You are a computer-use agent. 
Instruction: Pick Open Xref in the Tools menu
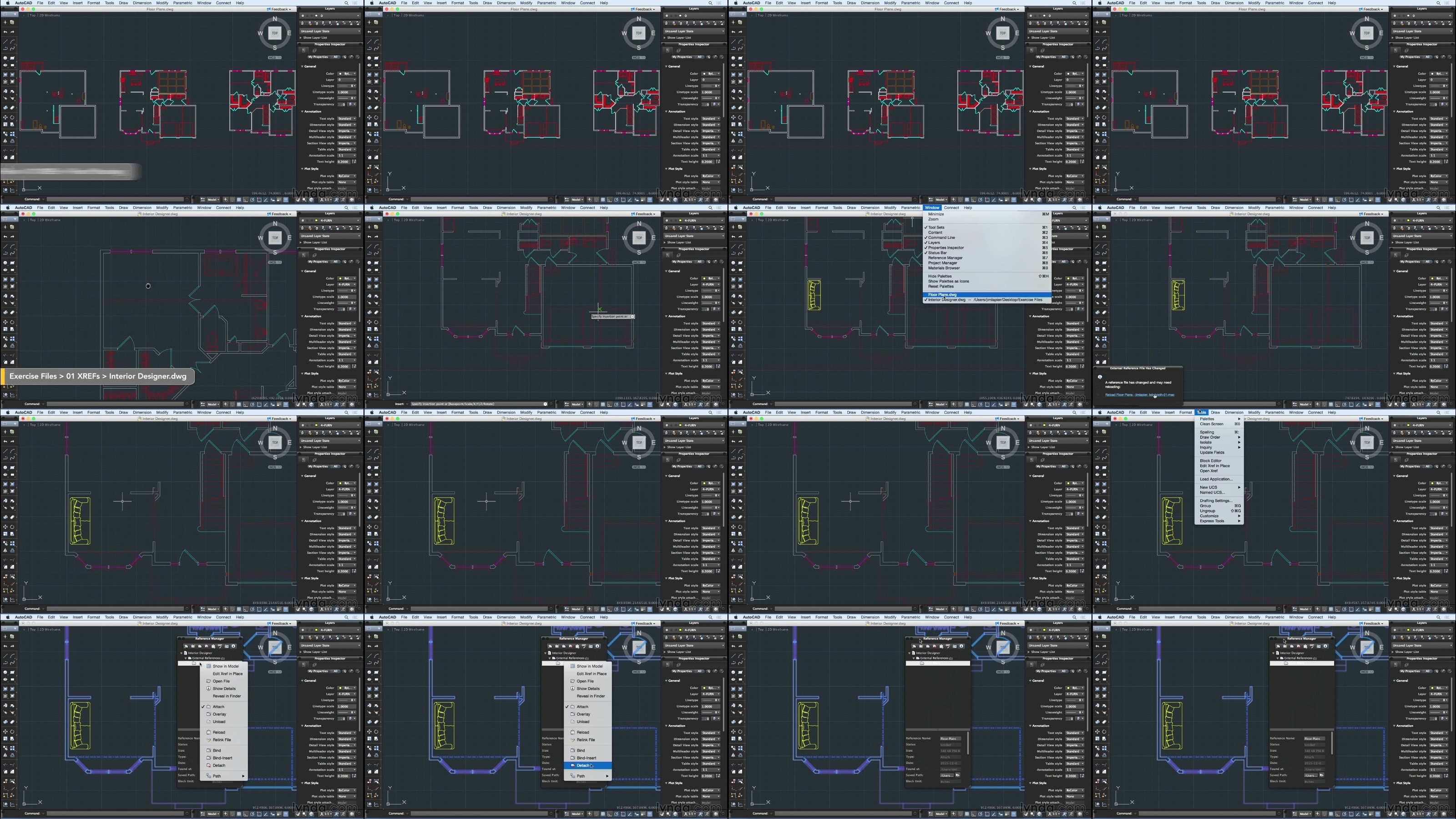1208,471
